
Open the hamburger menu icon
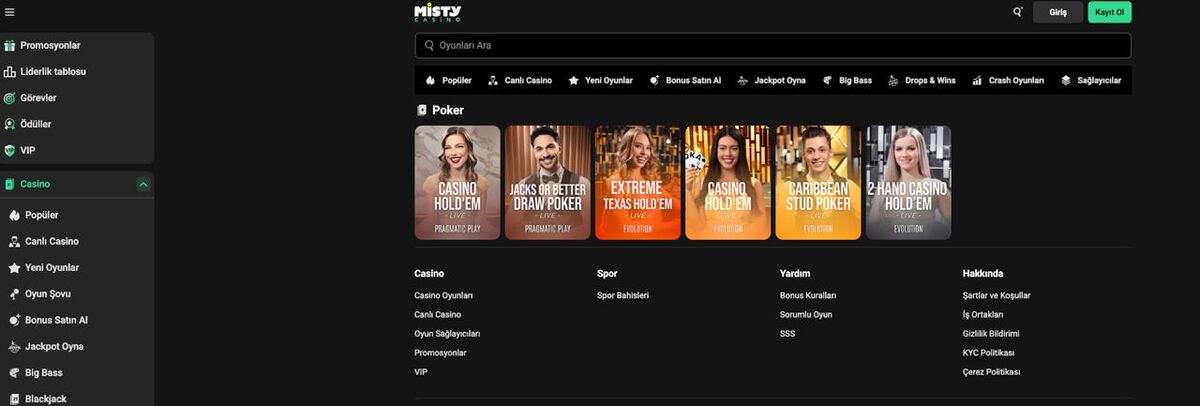tap(10, 12)
